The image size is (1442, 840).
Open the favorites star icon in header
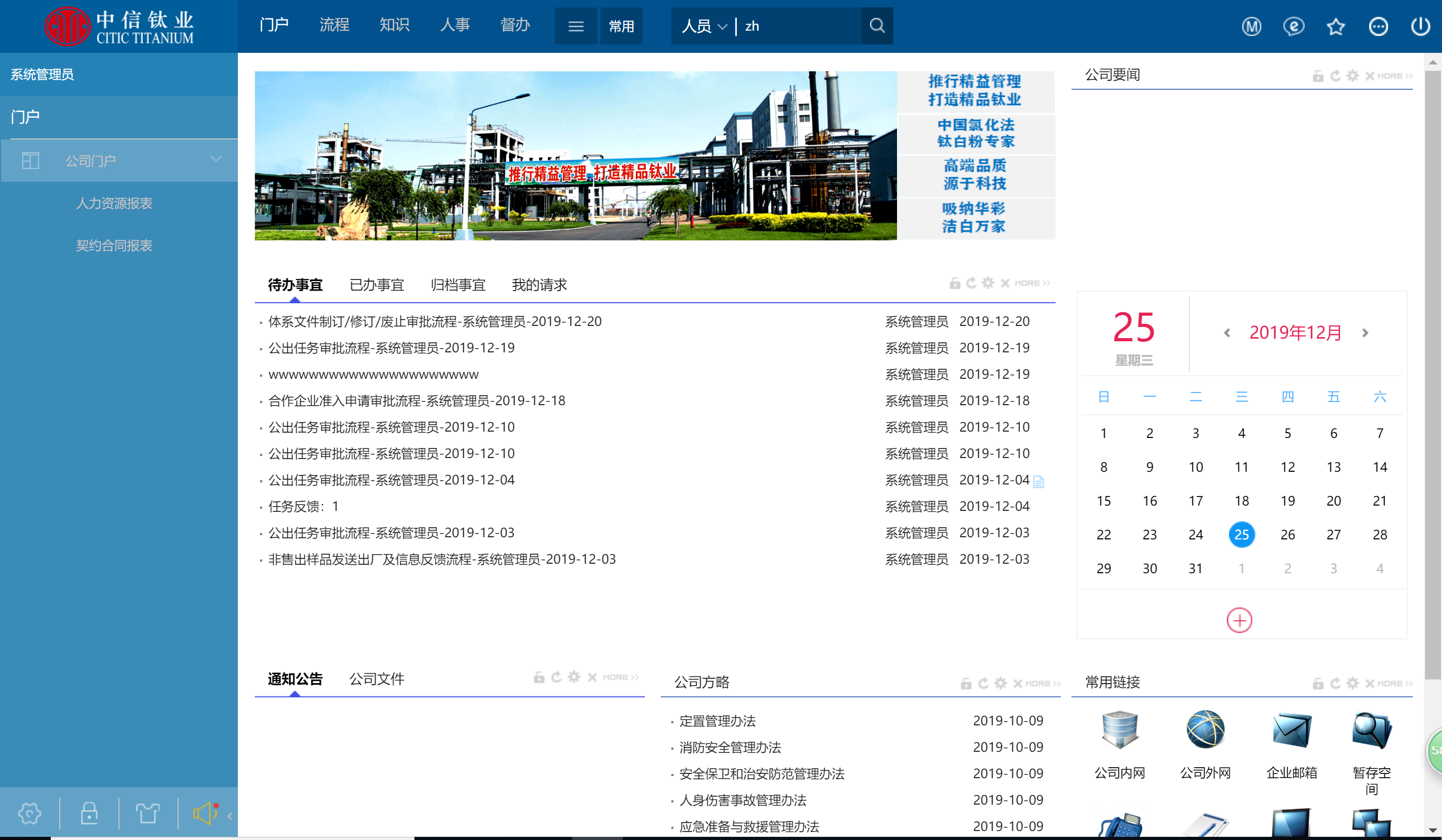tap(1336, 26)
